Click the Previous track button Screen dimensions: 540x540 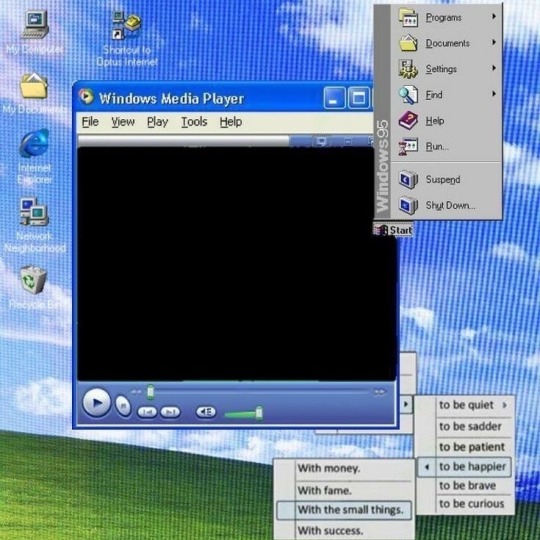(x=147, y=412)
